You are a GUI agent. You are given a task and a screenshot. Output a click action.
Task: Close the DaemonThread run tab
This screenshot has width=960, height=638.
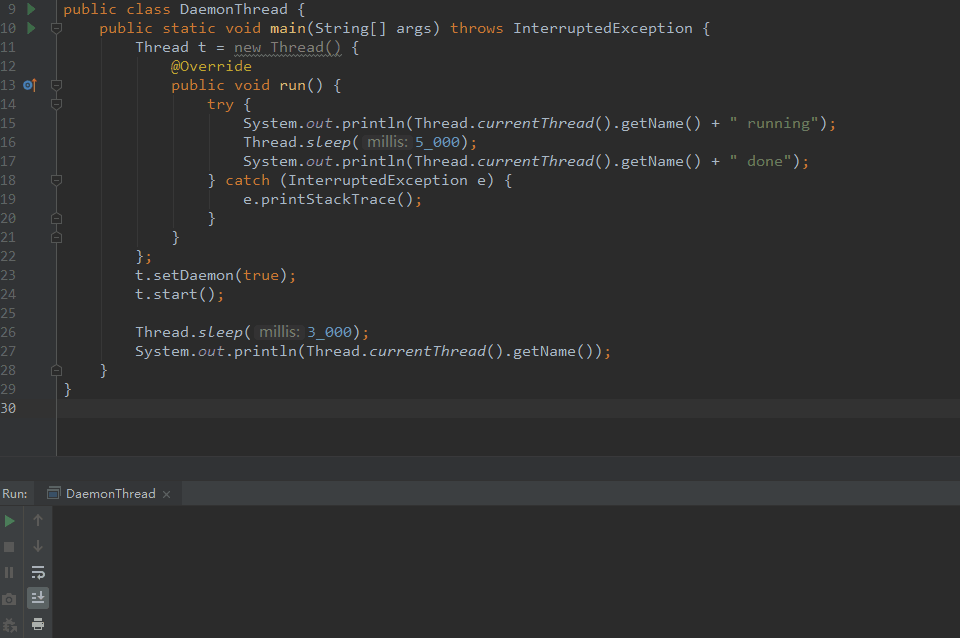[167, 494]
